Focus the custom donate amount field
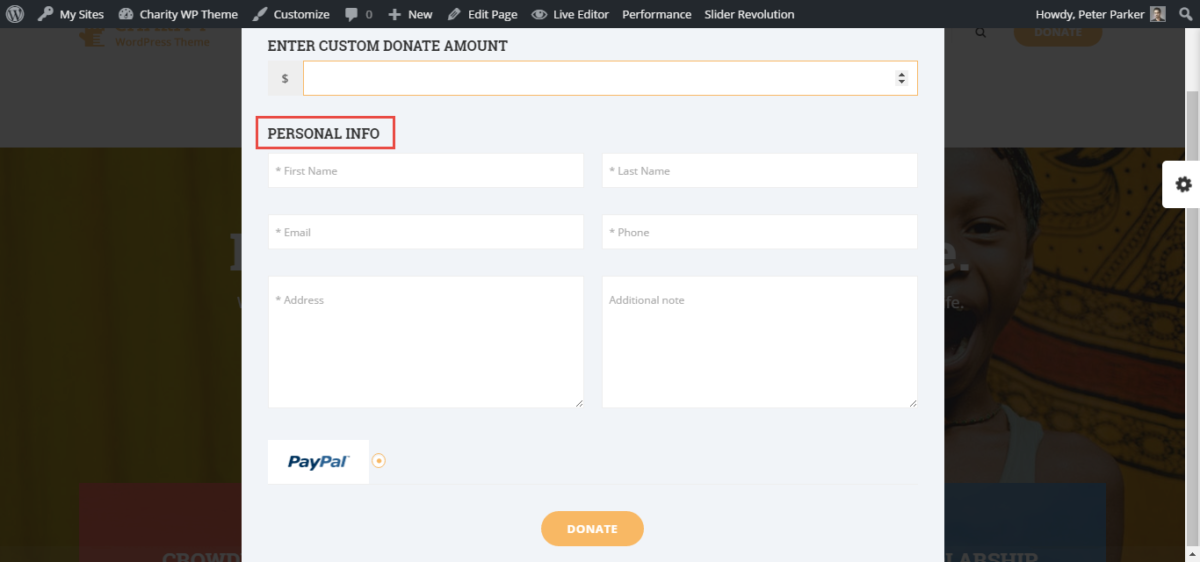1200x562 pixels. [596, 78]
